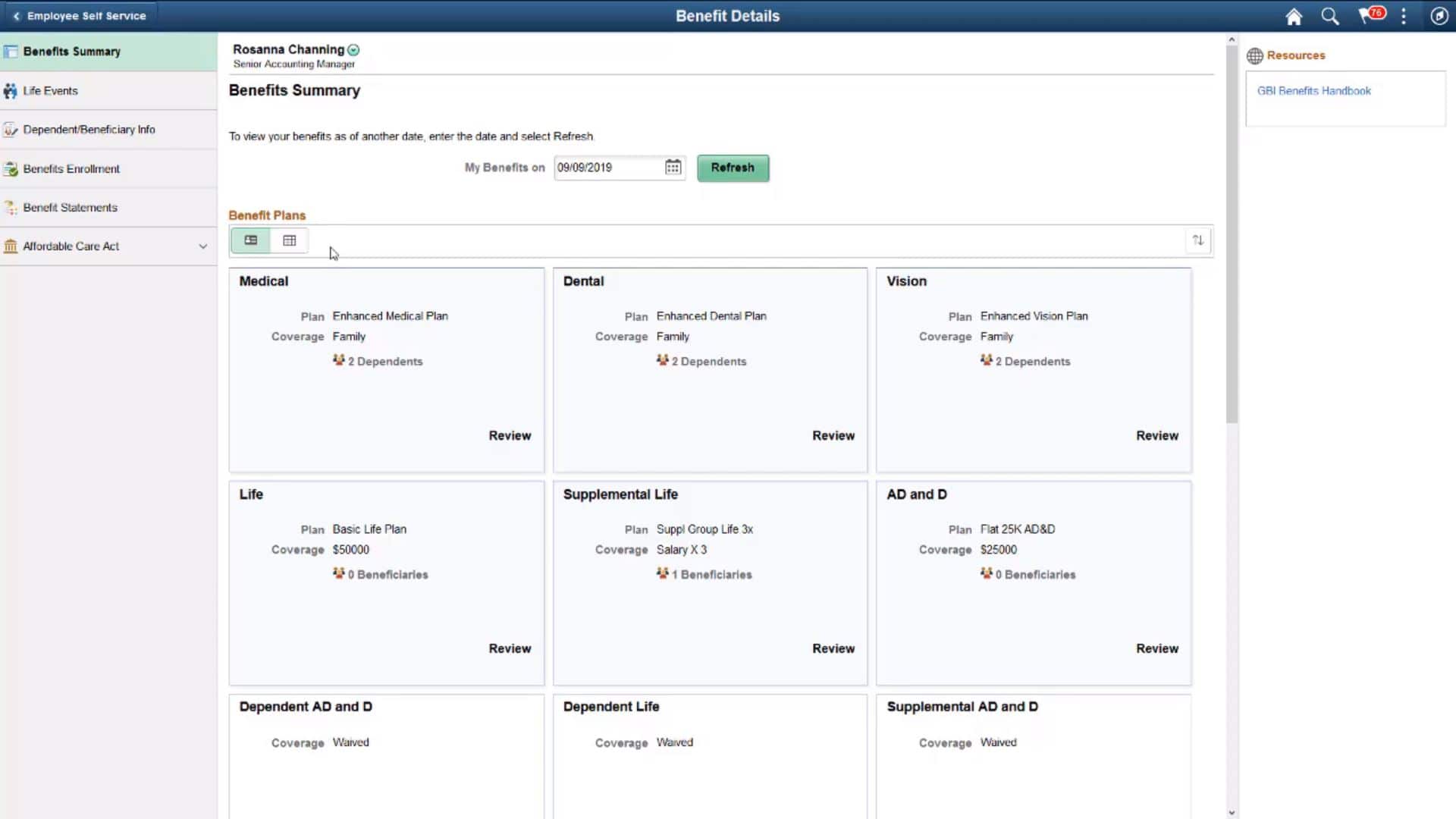This screenshot has width=1456, height=819.
Task: Select the Benefit Statements sidebar icon
Action: pos(10,207)
